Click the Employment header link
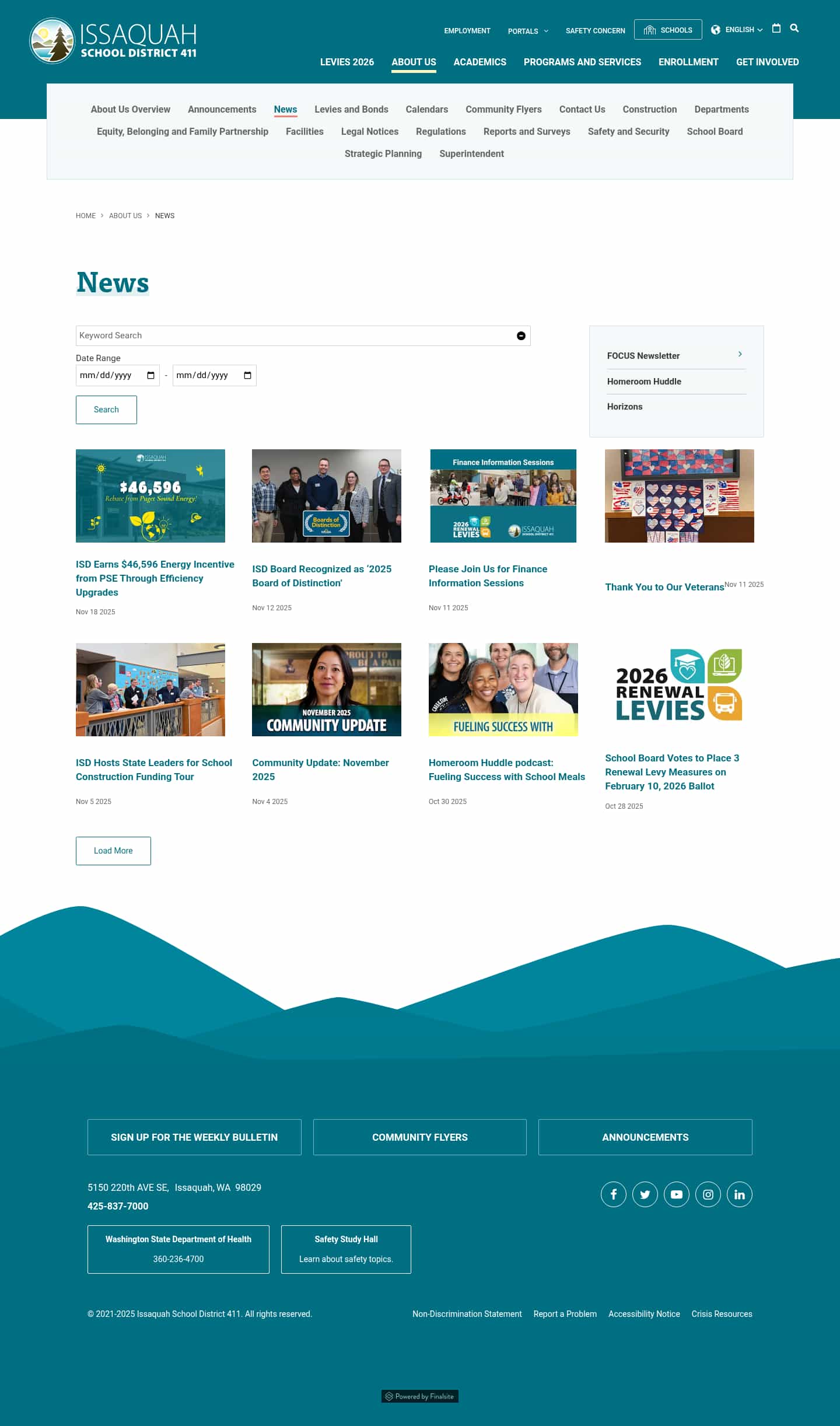This screenshot has width=840, height=1426. point(467,31)
